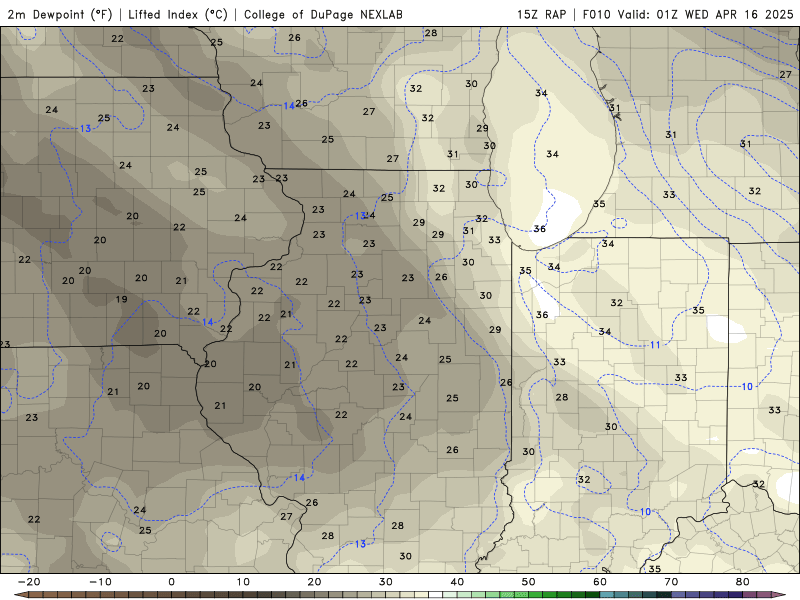Click the "30" label under the color scale
800x600 pixels.
coord(386,582)
